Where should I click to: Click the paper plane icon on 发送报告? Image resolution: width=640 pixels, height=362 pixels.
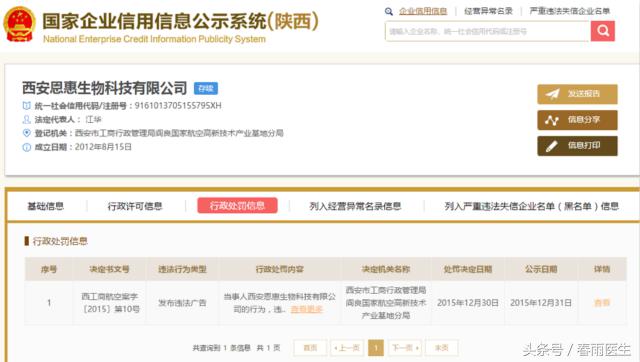pyautogui.click(x=552, y=94)
